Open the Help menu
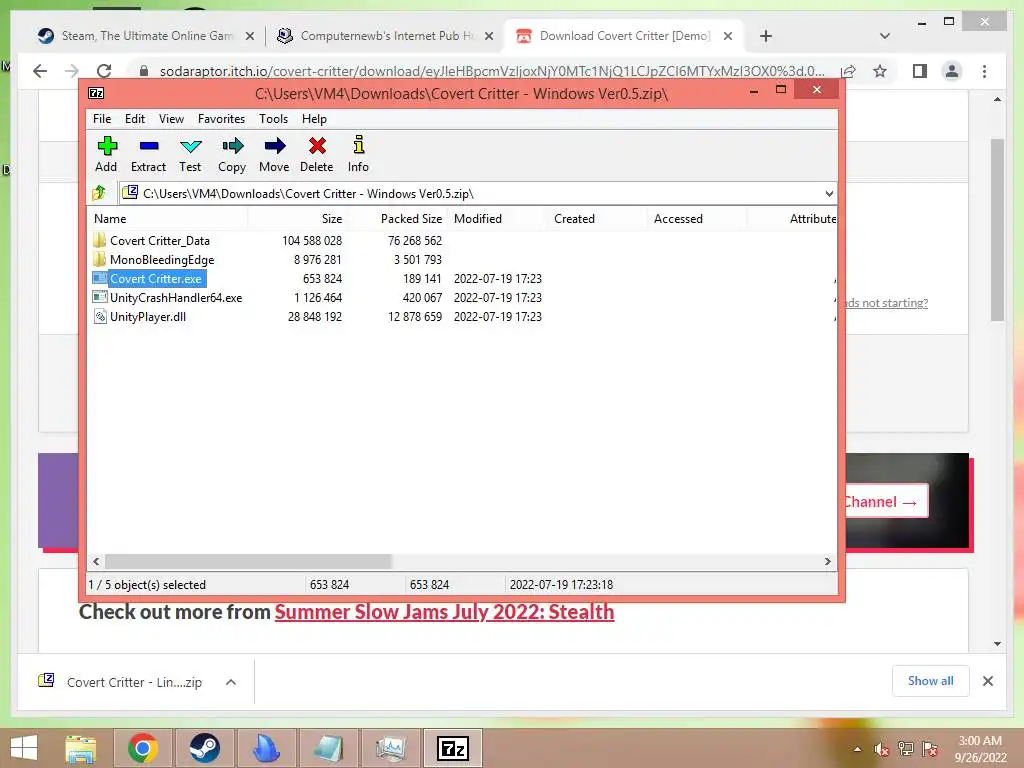 [x=314, y=119]
